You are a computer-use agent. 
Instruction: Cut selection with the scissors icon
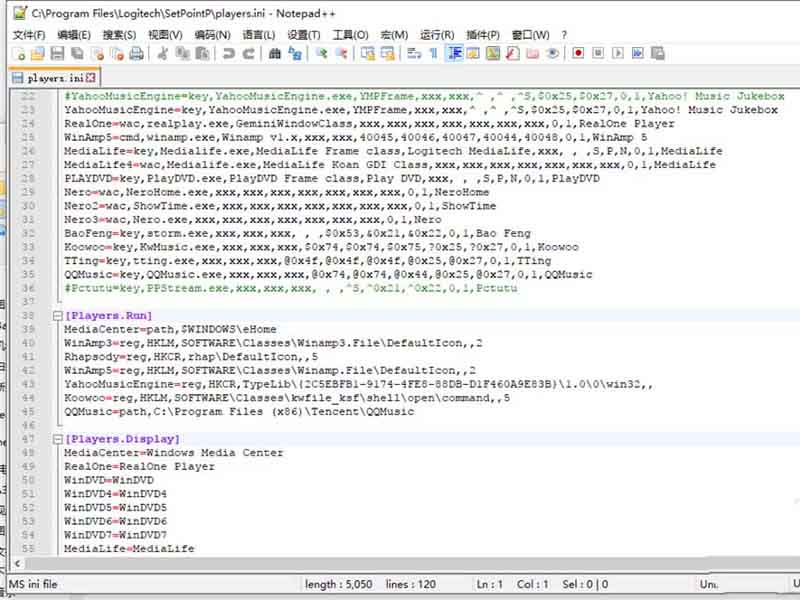tap(163, 54)
